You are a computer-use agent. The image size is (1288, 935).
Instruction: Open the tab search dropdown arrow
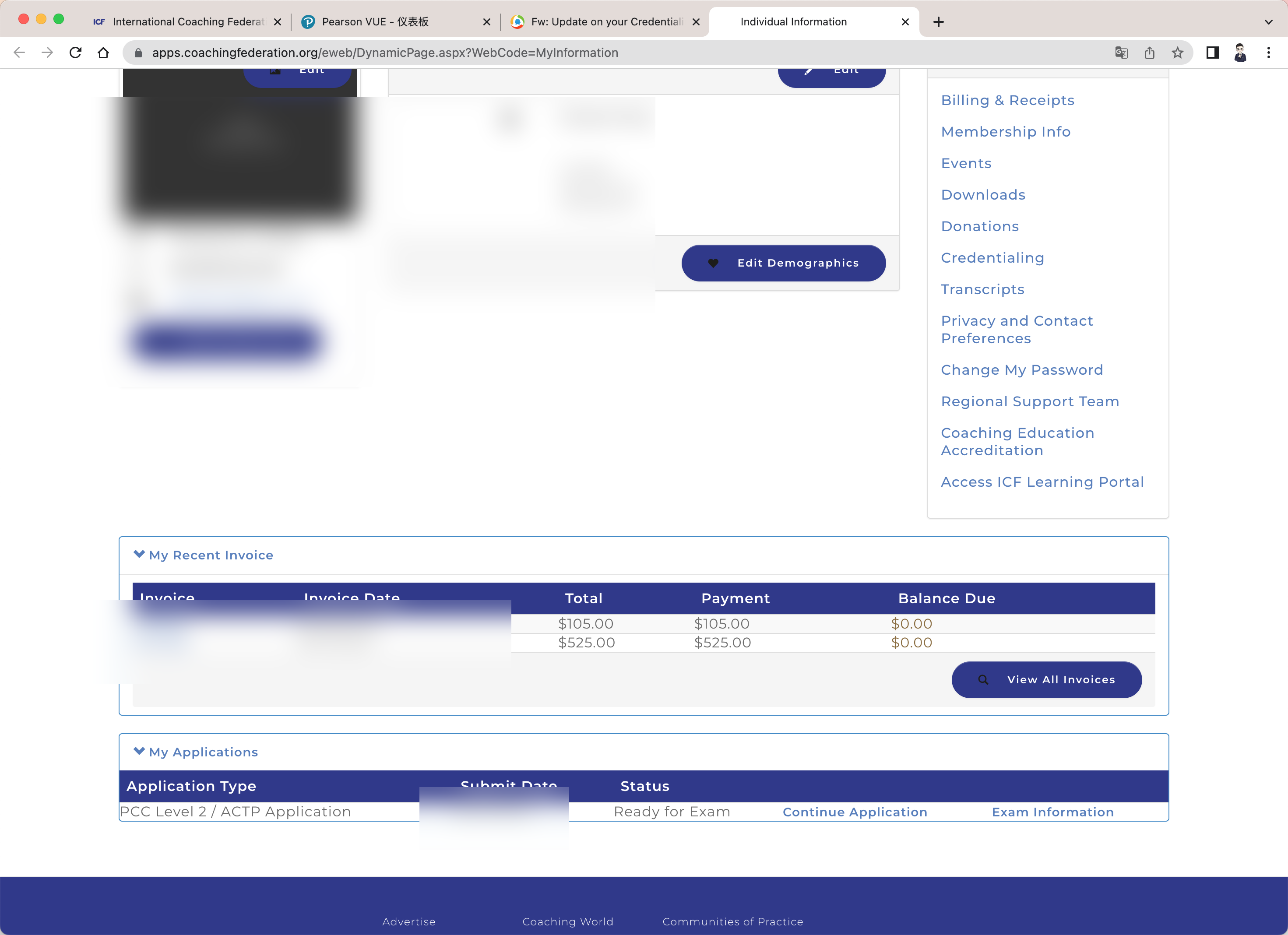(x=1269, y=21)
